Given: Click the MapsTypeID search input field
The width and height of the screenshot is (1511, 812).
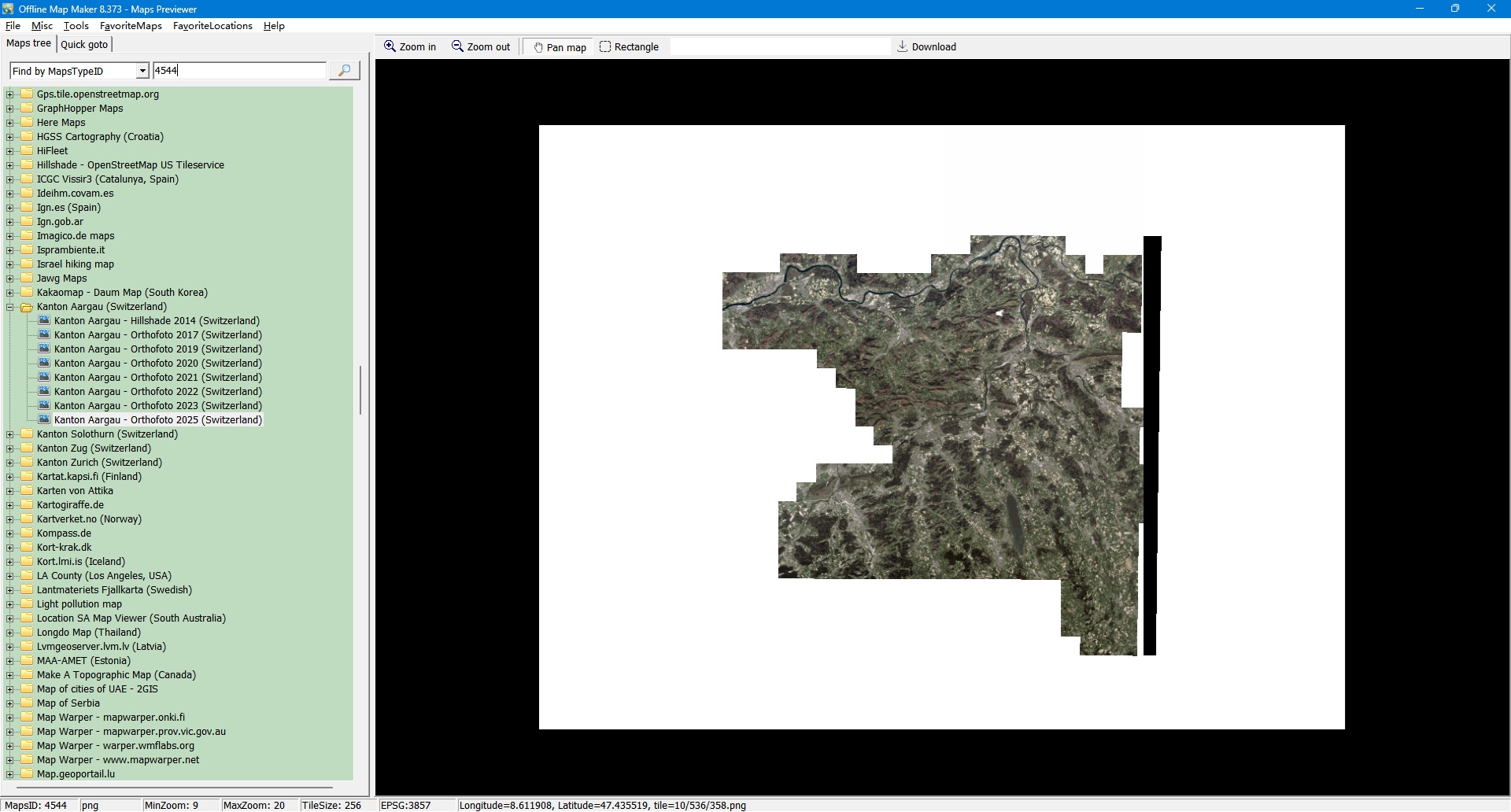Looking at the screenshot, I should click(238, 71).
